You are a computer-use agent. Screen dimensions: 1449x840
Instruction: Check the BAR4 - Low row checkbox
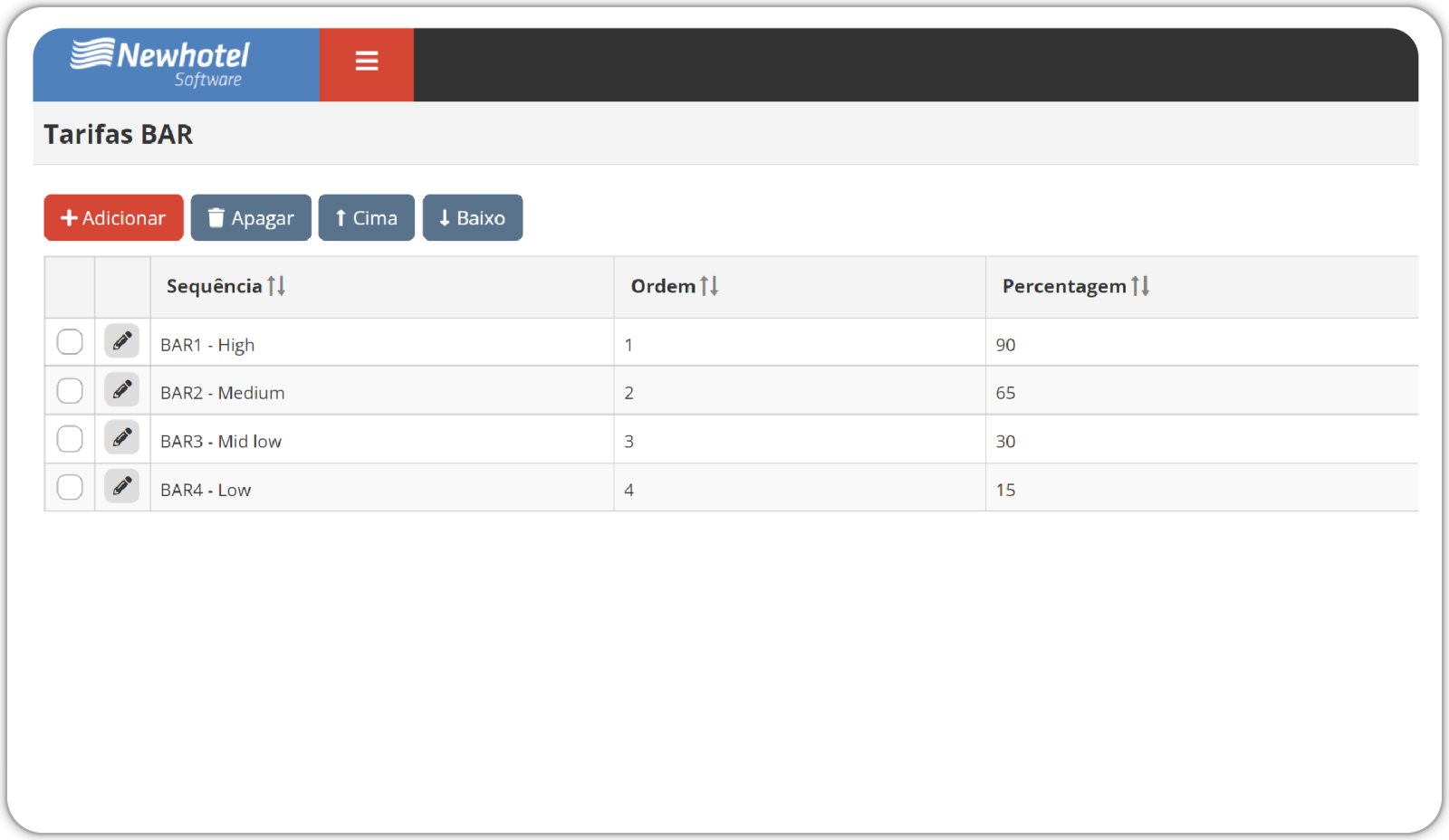[x=70, y=486]
